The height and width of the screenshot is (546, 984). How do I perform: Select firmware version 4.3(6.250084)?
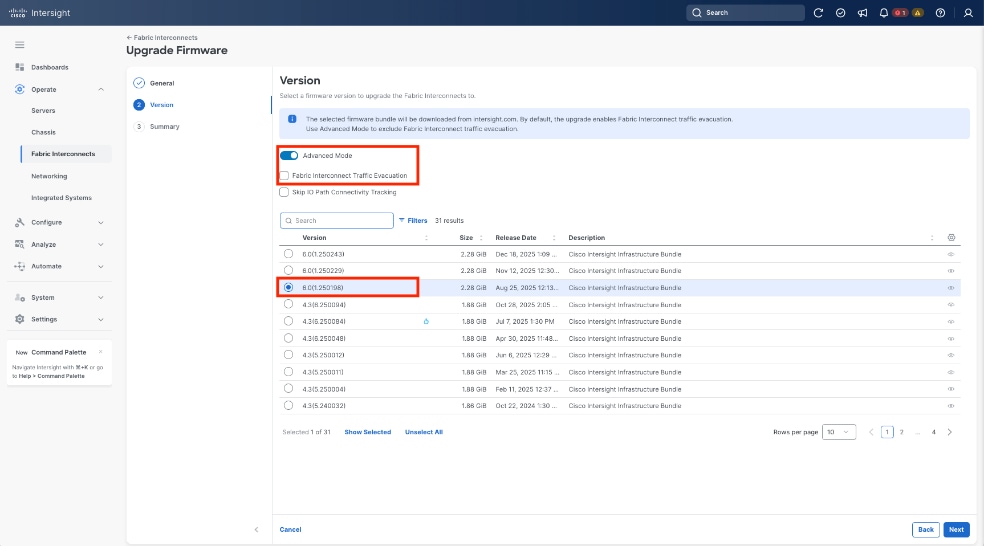288,321
